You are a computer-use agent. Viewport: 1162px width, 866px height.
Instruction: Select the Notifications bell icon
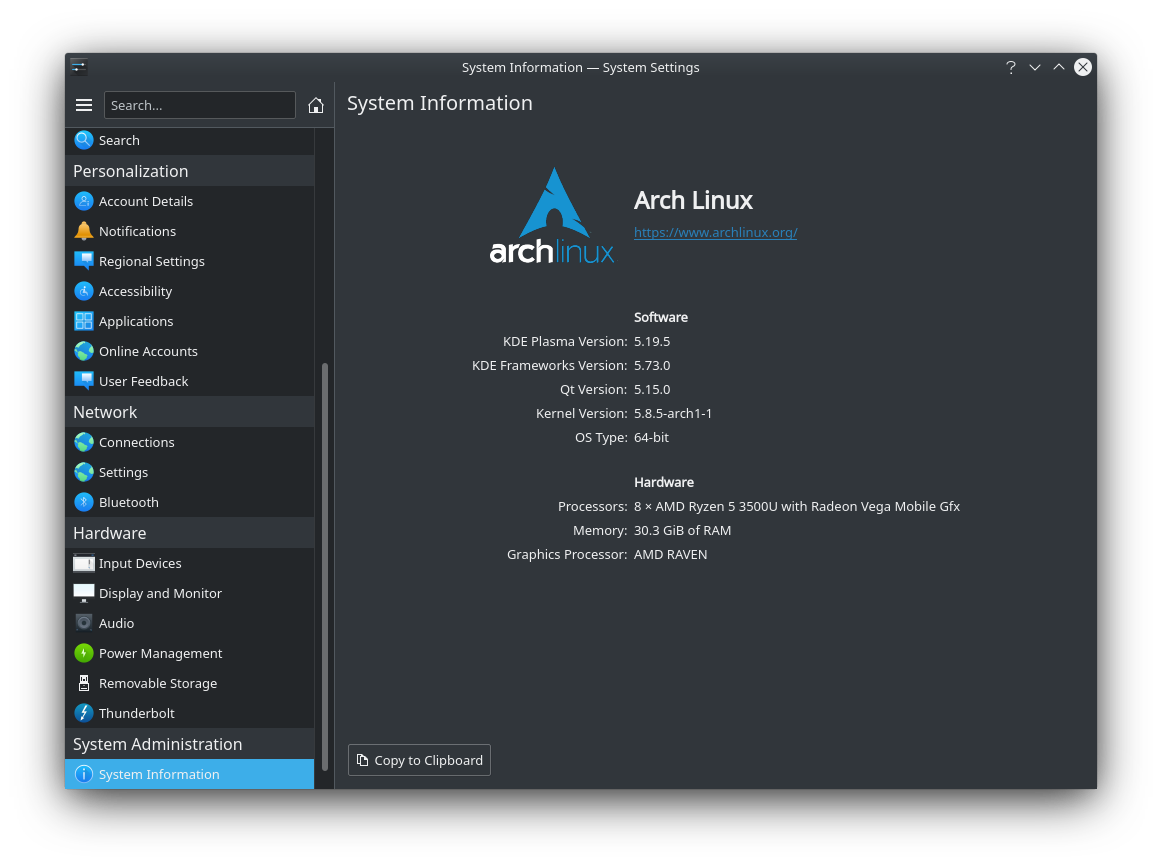tap(83, 231)
